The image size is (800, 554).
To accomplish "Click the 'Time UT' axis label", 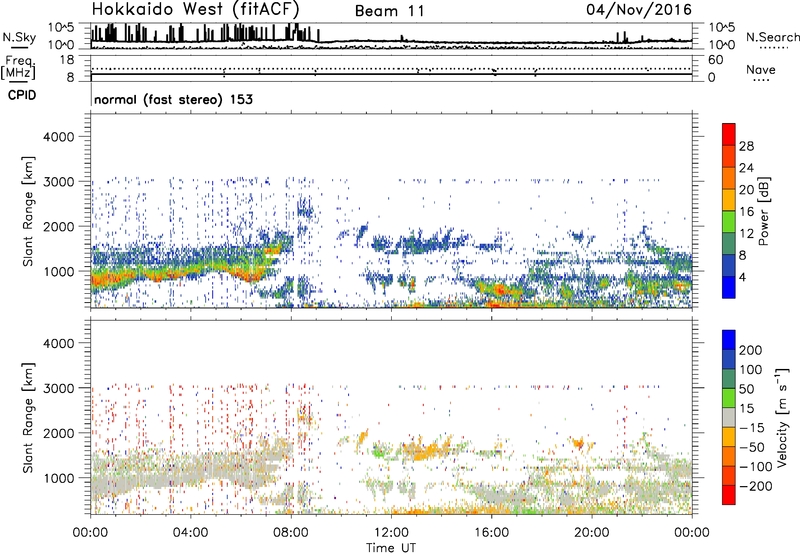I will click(391, 548).
